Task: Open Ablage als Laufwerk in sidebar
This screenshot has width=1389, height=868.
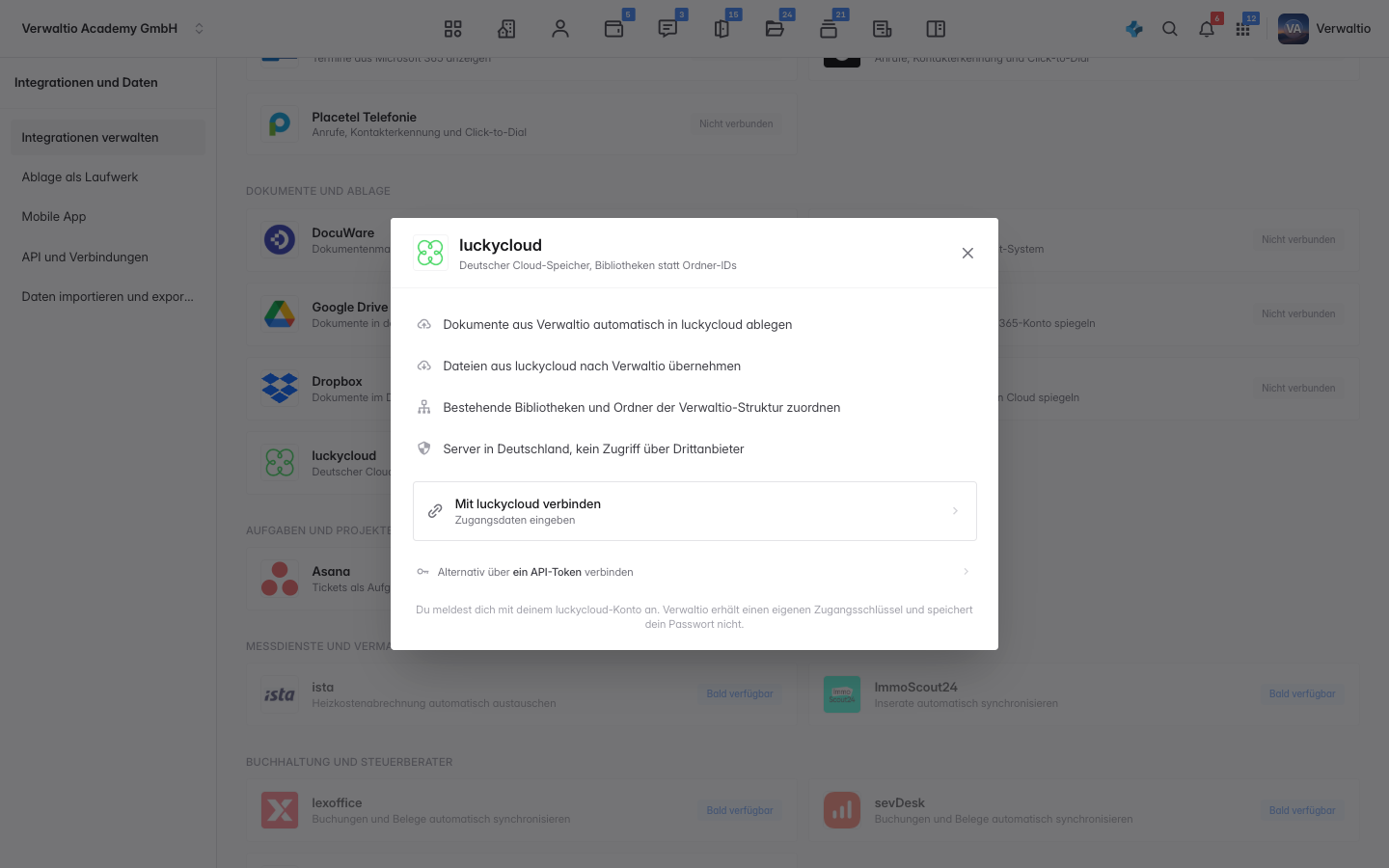Action: click(108, 177)
